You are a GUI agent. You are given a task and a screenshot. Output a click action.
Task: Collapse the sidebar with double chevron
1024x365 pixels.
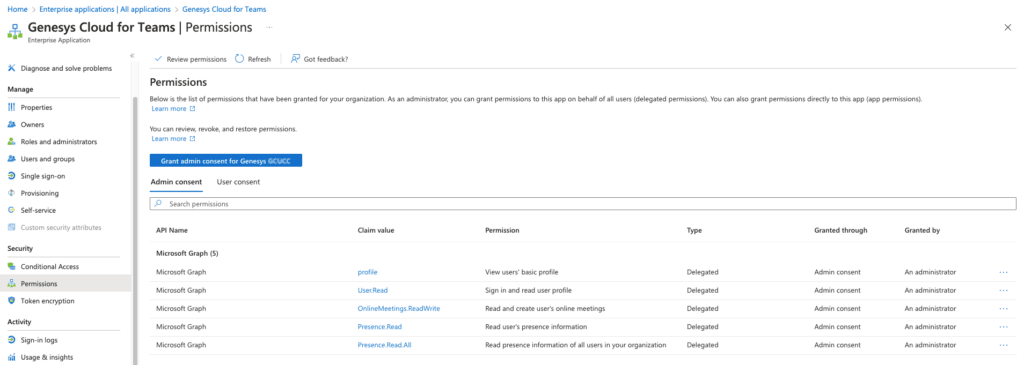tap(131, 56)
